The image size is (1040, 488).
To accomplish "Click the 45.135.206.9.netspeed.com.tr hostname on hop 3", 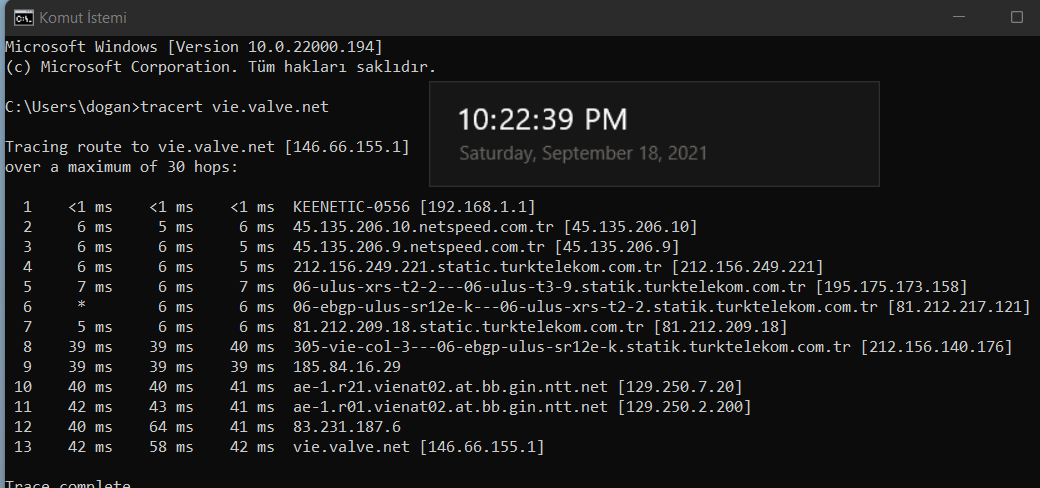I will pos(419,247).
